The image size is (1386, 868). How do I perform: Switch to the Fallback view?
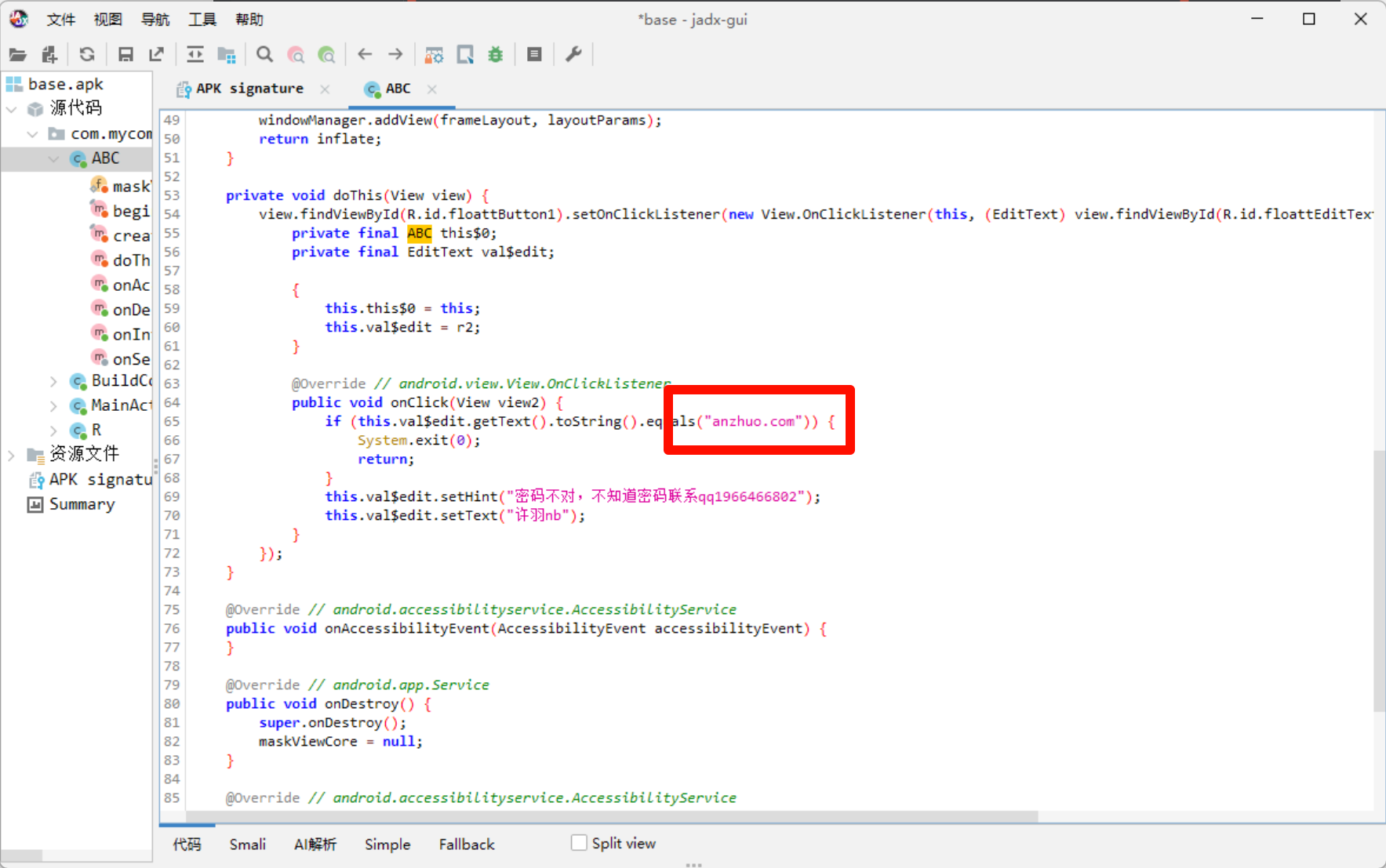pos(467,844)
